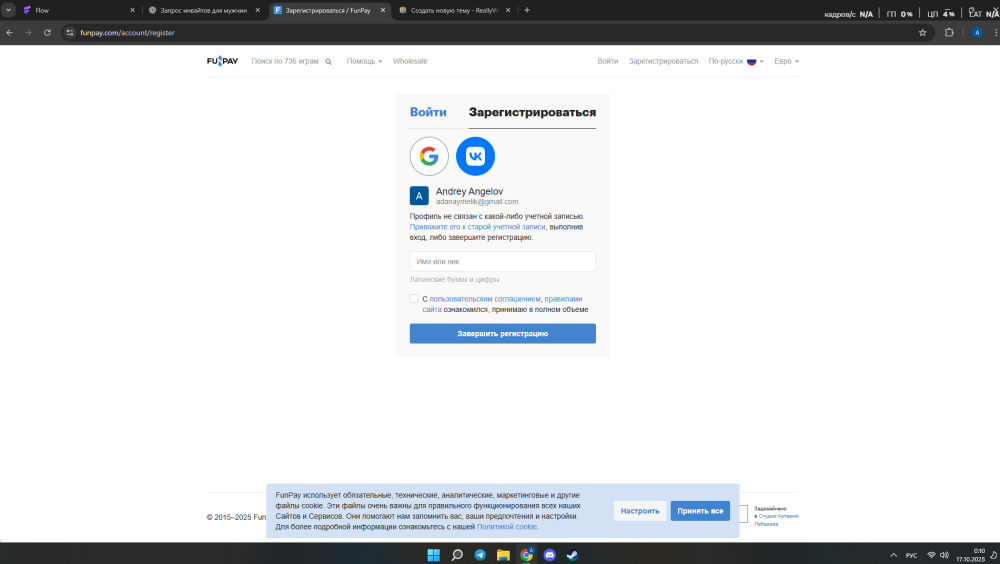This screenshot has width=1000, height=564.
Task: Open the network Wi-Fi tray icon
Action: pyautogui.click(x=932, y=555)
